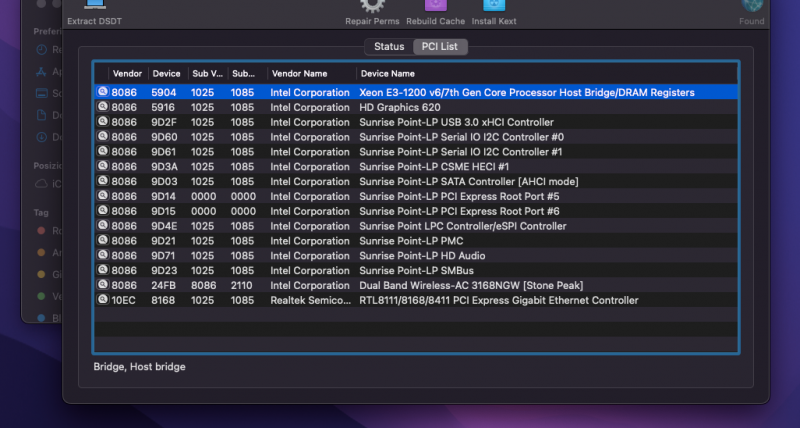Click device ID 5916
The image size is (800, 428).
(163, 108)
